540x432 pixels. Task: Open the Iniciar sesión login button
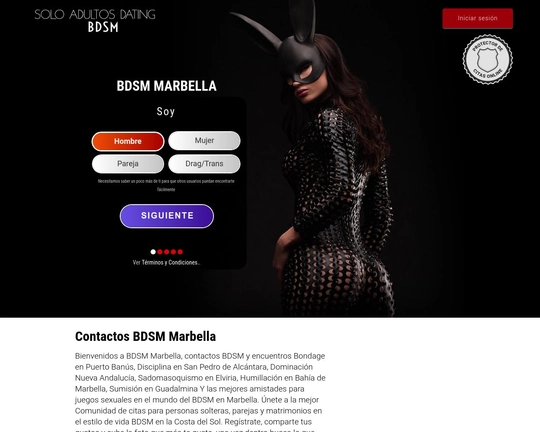coord(477,18)
